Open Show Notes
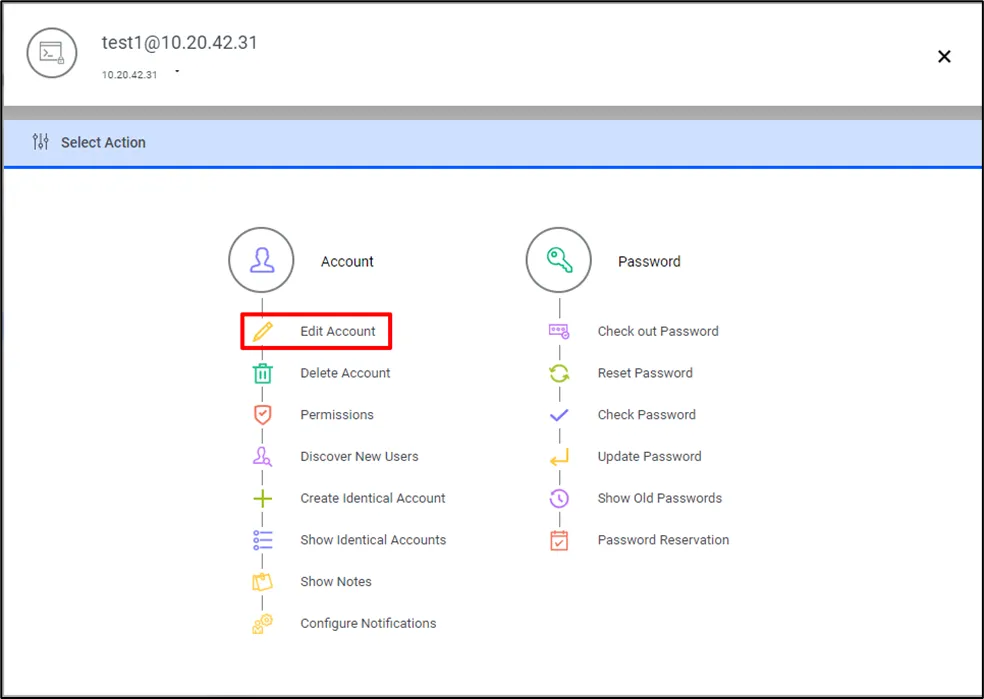The width and height of the screenshot is (984, 699). pyautogui.click(x=336, y=582)
